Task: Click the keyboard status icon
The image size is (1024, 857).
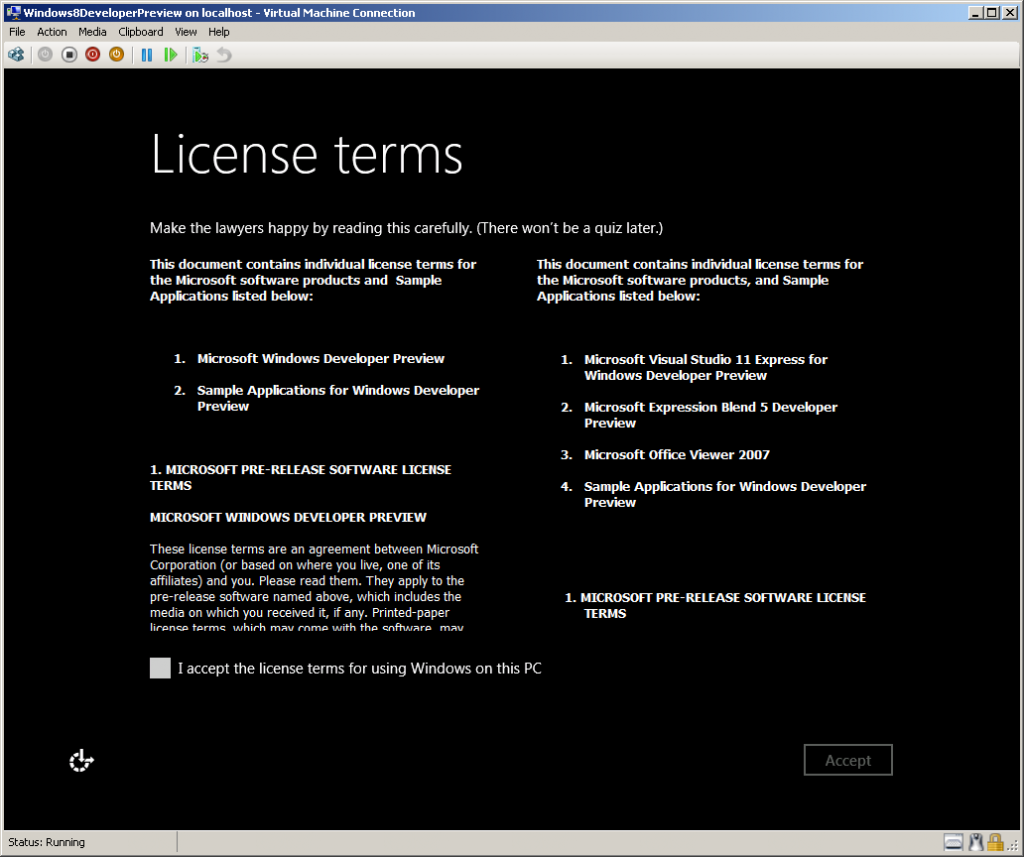Action: [x=953, y=842]
